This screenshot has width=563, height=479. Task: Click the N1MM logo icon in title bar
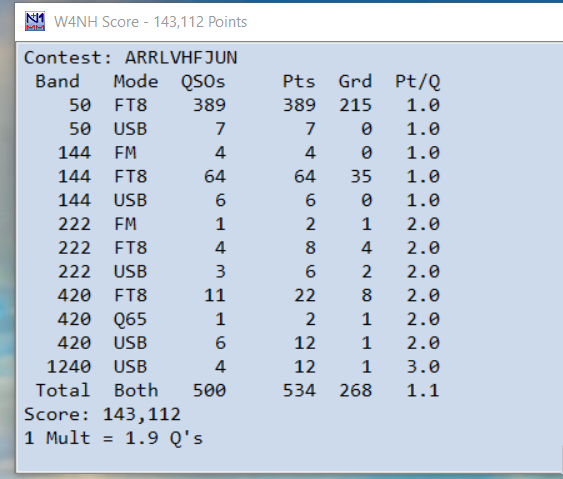point(35,22)
